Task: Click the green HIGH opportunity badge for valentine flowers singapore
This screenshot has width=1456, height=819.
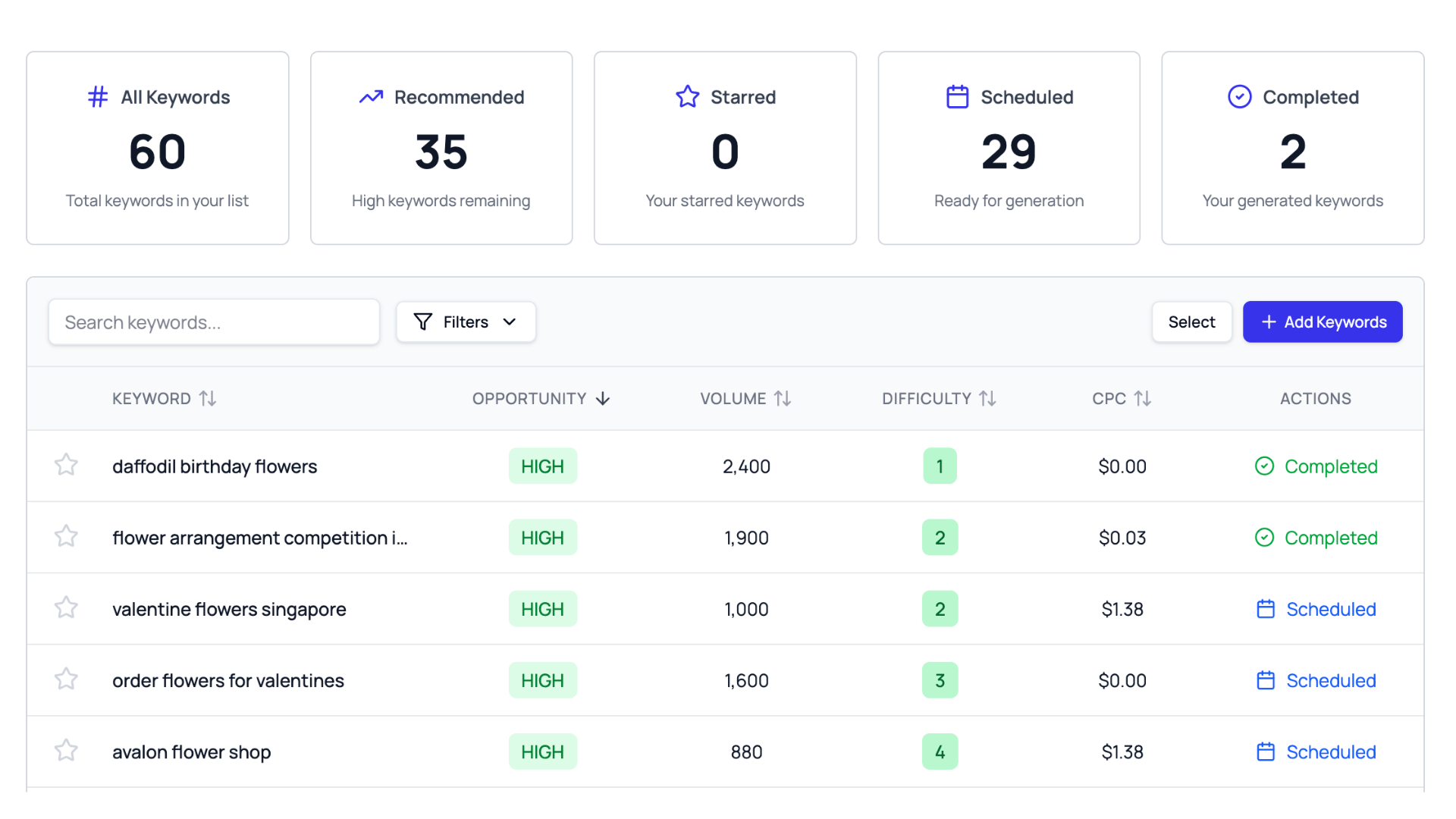Action: click(543, 608)
